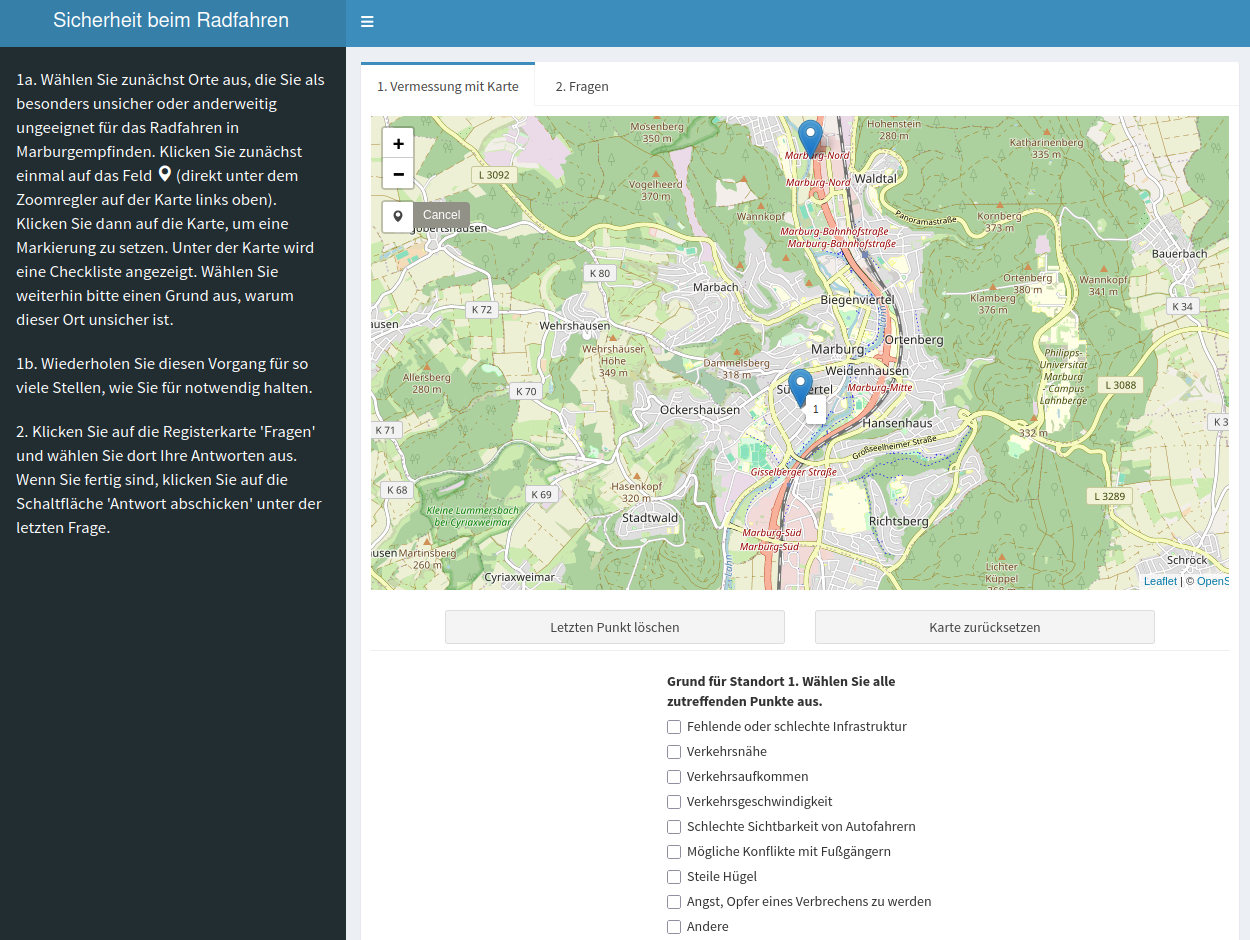Click the 'Wehrshausen' label on the map
Image resolution: width=1250 pixels, height=940 pixels.
pyautogui.click(x=574, y=326)
